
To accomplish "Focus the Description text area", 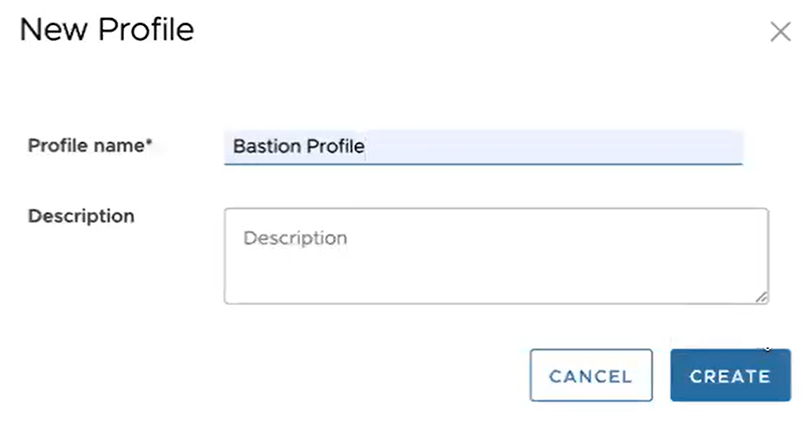I will 495,256.
